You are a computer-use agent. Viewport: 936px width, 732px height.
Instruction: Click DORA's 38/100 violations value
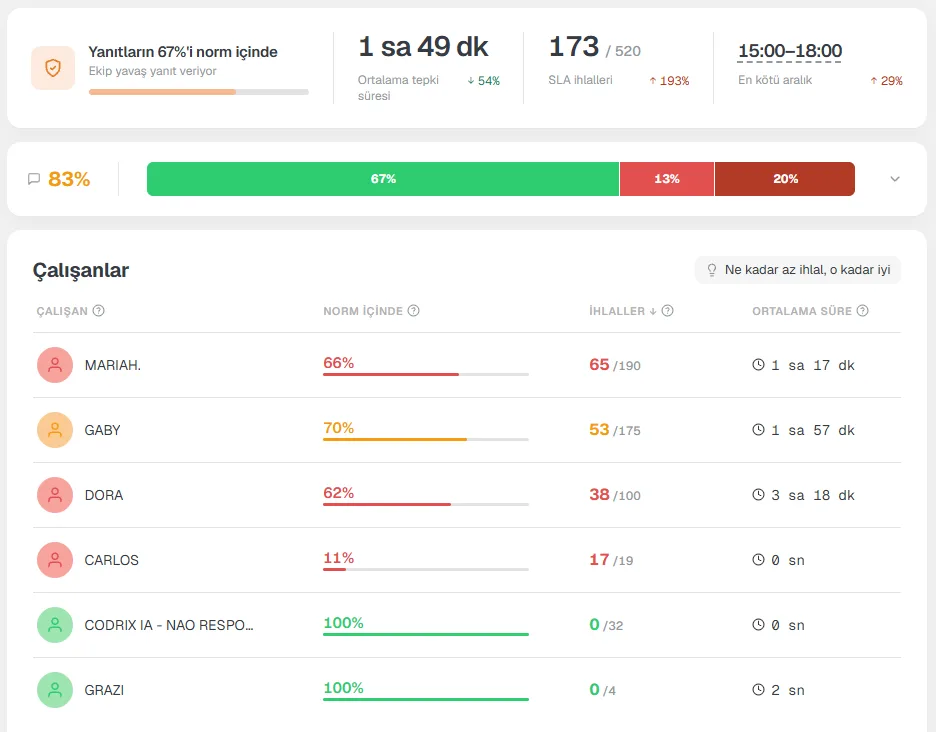click(x=615, y=495)
